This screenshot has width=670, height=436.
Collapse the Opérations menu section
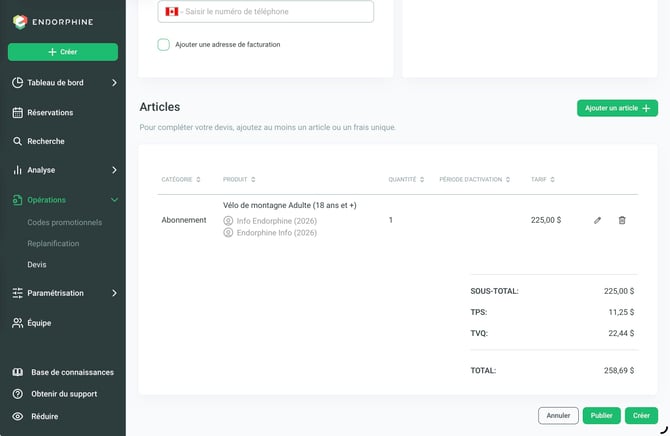114,200
